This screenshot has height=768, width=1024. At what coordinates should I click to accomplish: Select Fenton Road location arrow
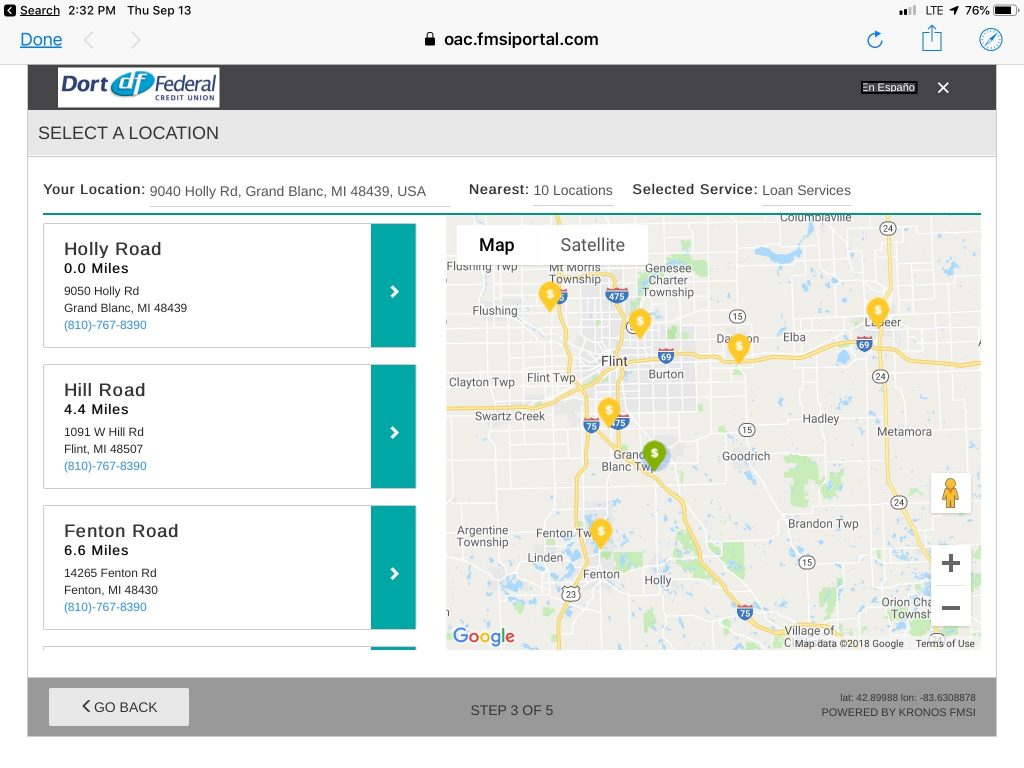click(393, 573)
